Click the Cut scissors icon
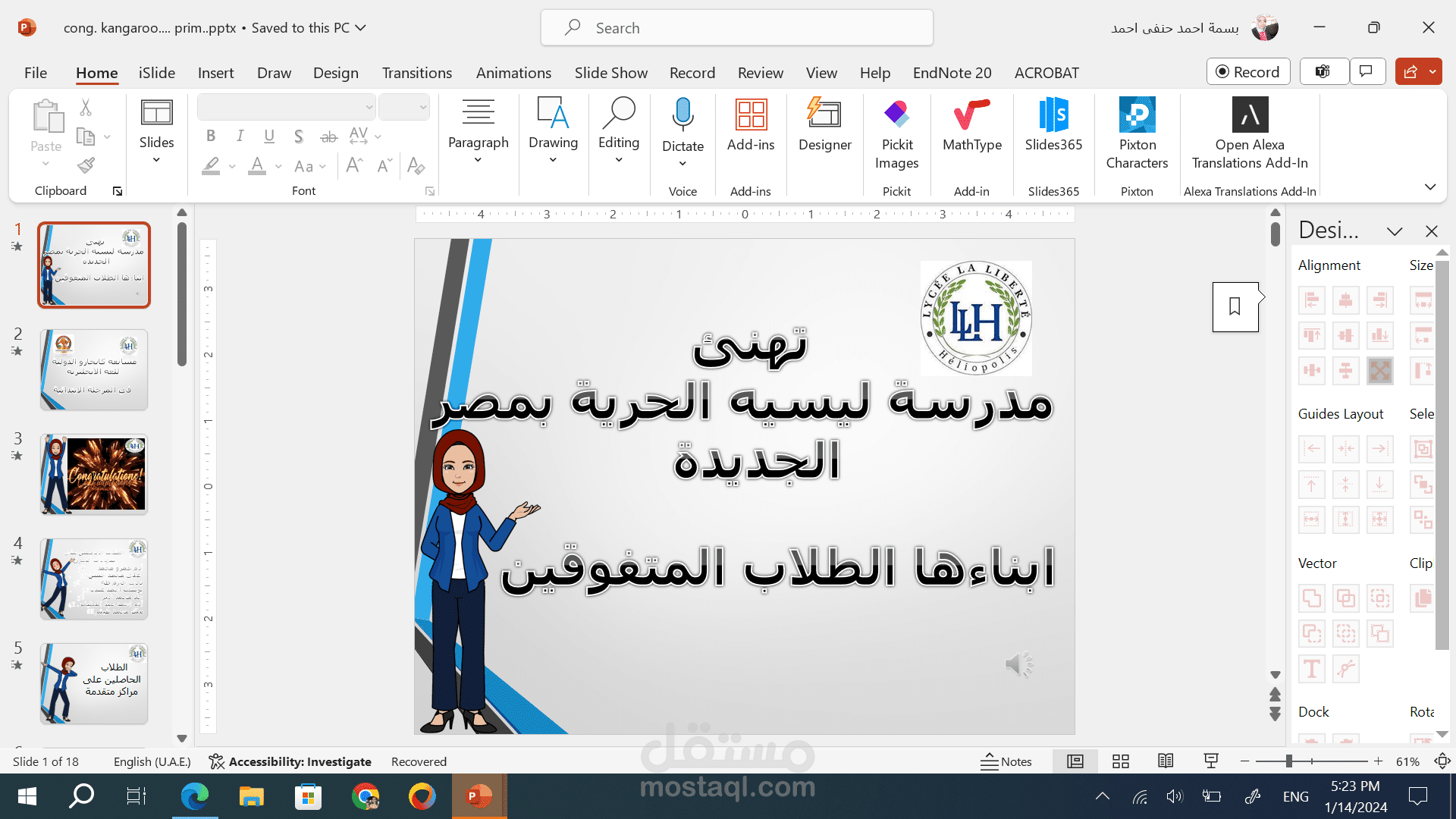Screen dimensions: 1456x819 click(x=86, y=108)
